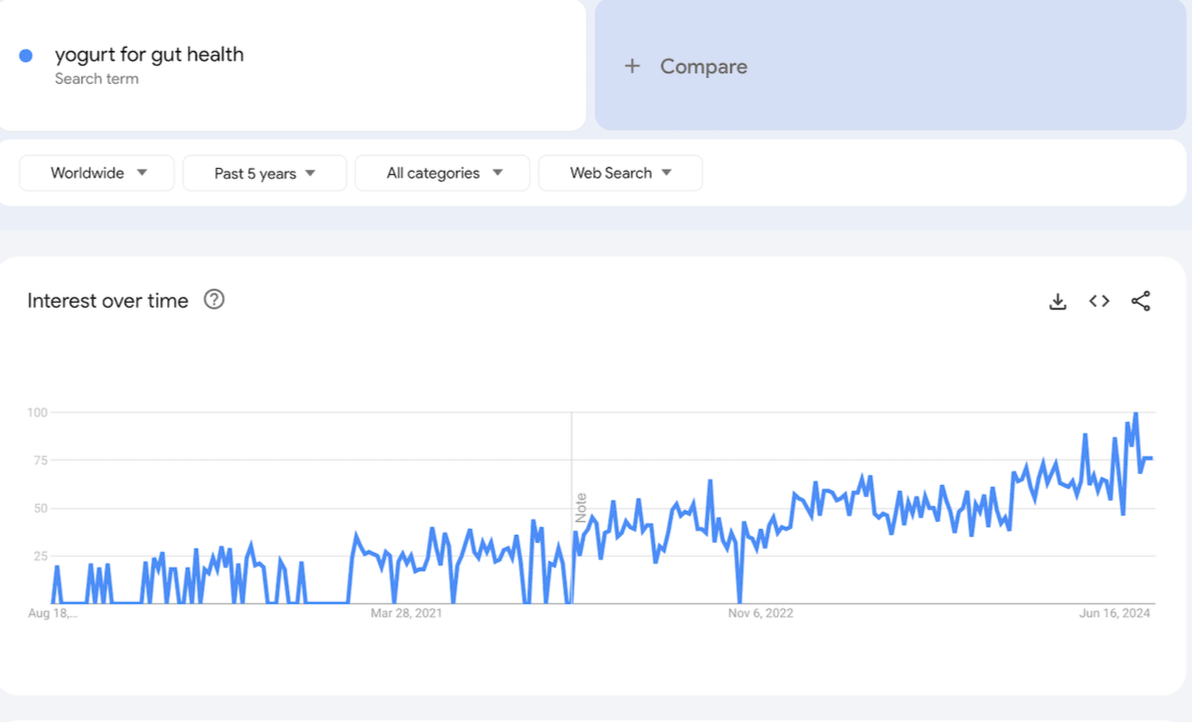This screenshot has height=722, width=1192.
Task: Open the Worldwide region dropdown
Action: click(x=97, y=173)
